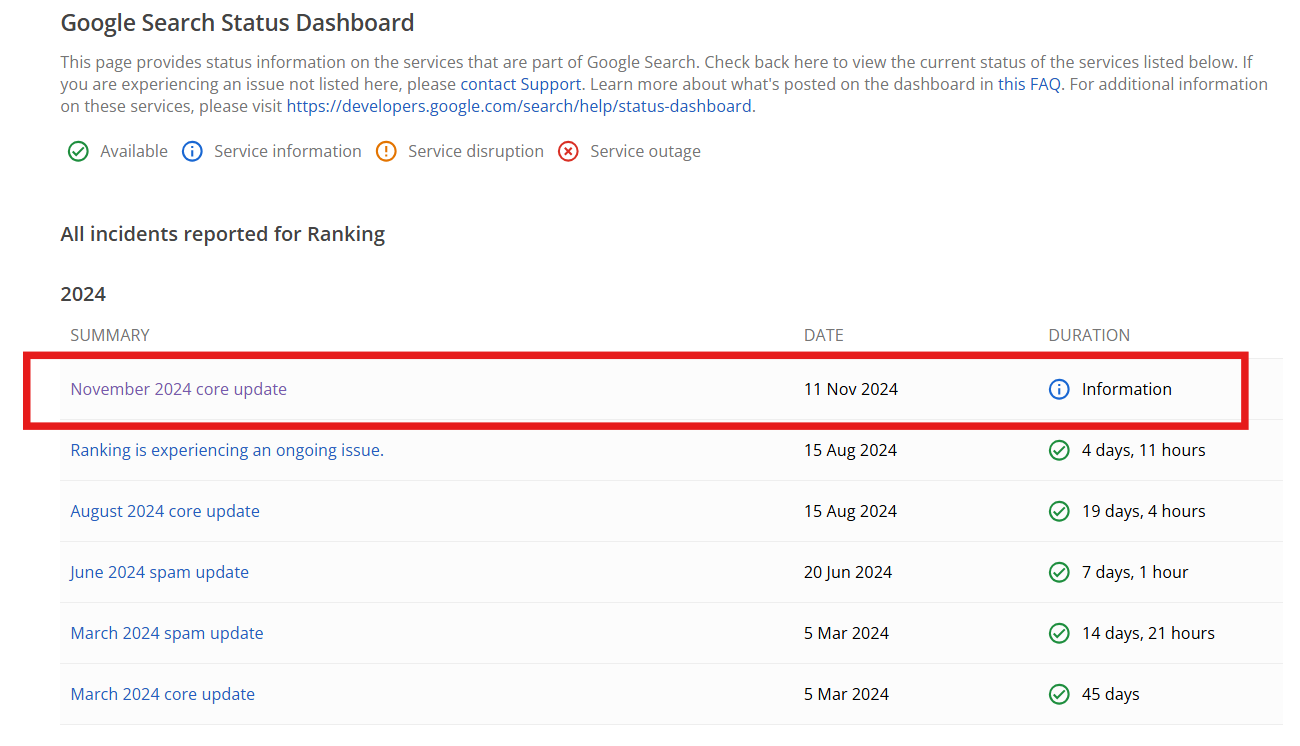Click the DATE column header

click(824, 335)
